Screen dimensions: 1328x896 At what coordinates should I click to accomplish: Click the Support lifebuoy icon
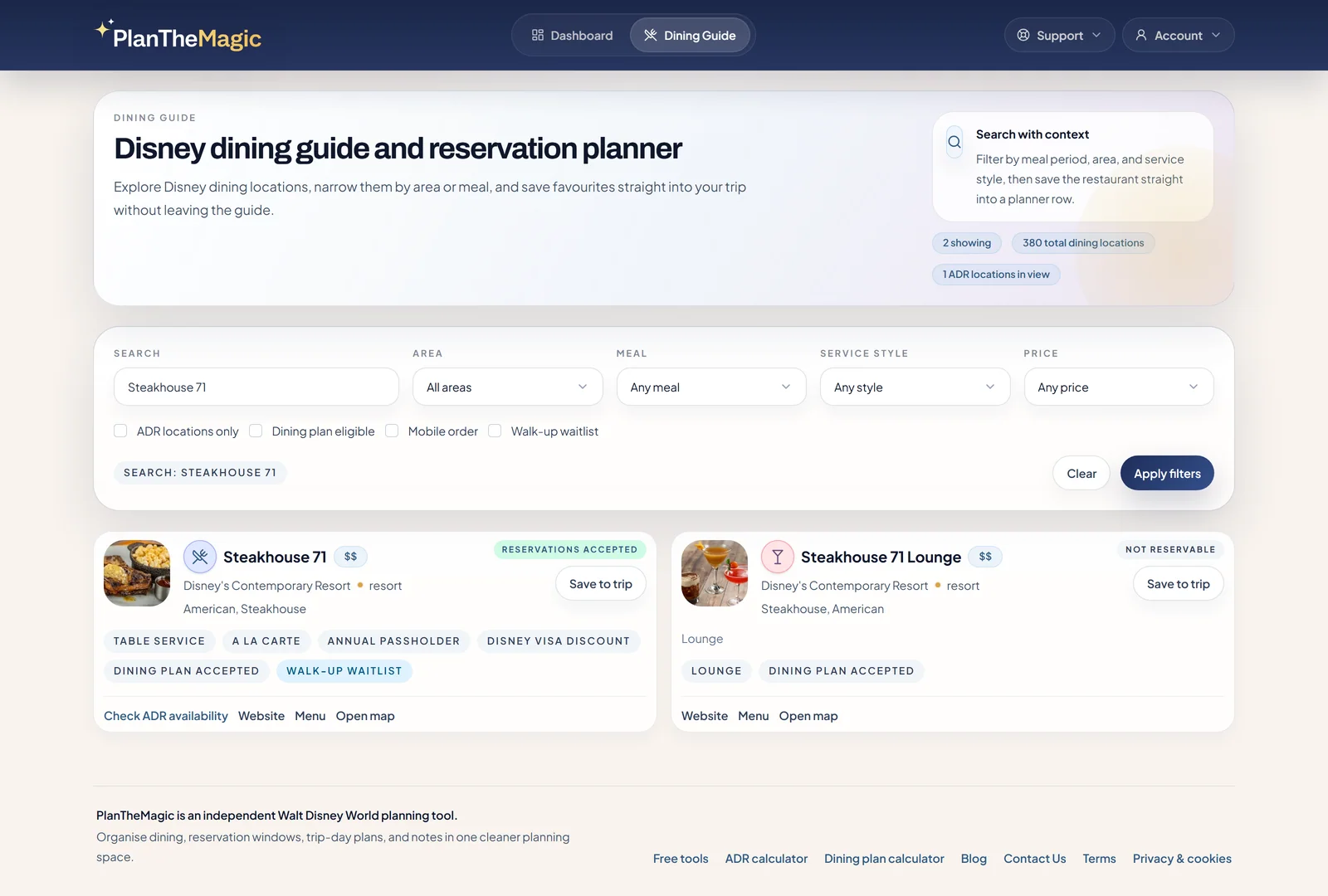(1023, 35)
